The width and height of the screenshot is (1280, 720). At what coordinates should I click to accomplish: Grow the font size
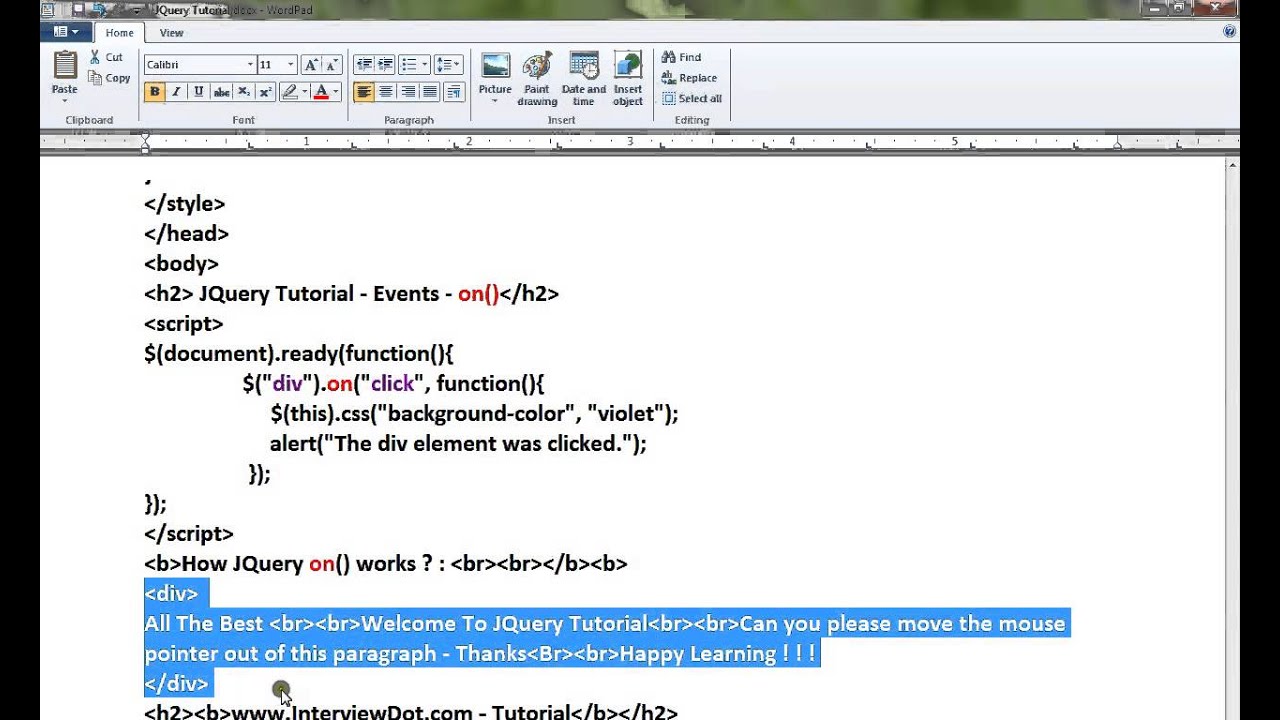[x=311, y=65]
